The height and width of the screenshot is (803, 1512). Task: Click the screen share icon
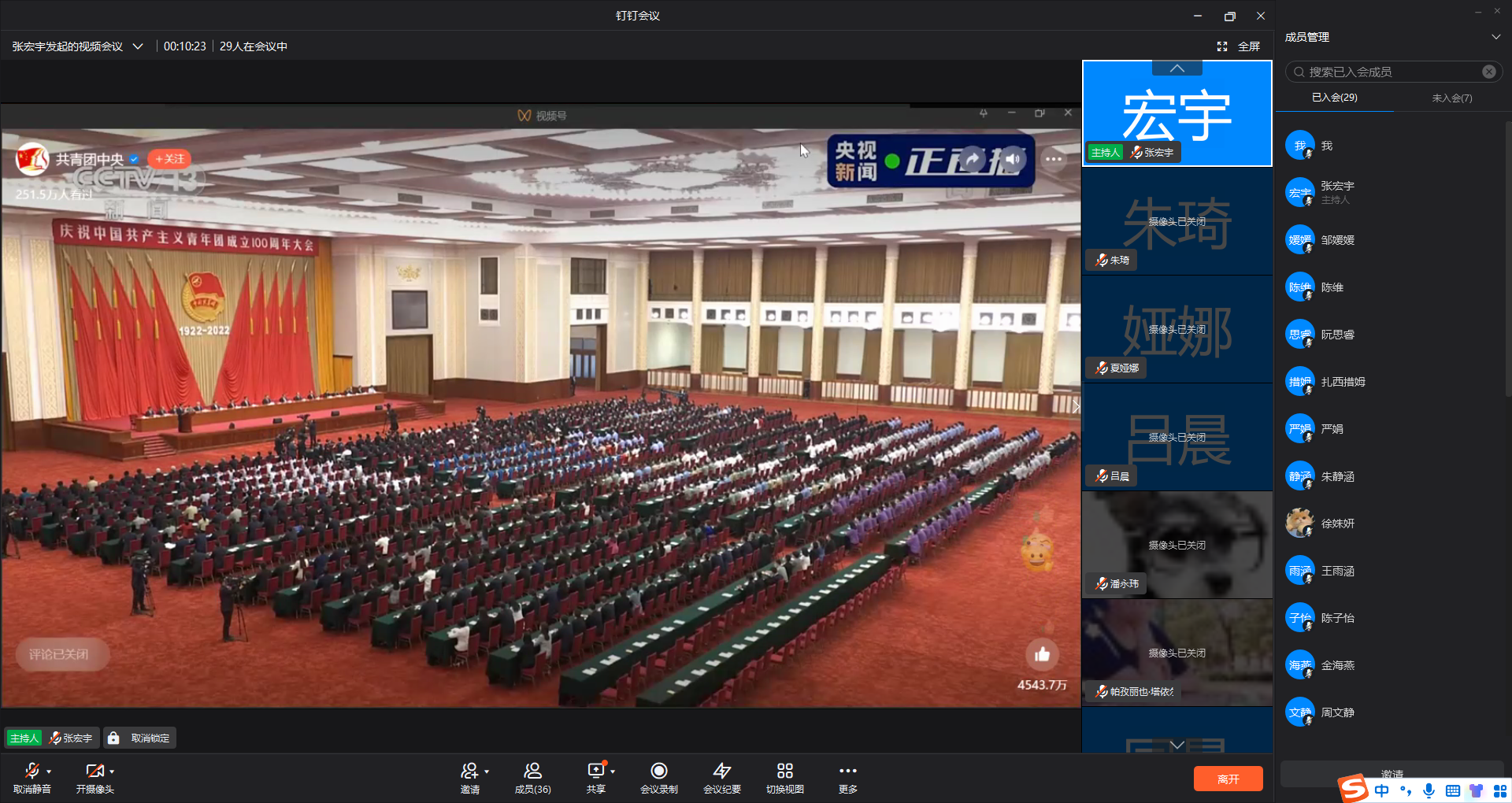click(596, 771)
